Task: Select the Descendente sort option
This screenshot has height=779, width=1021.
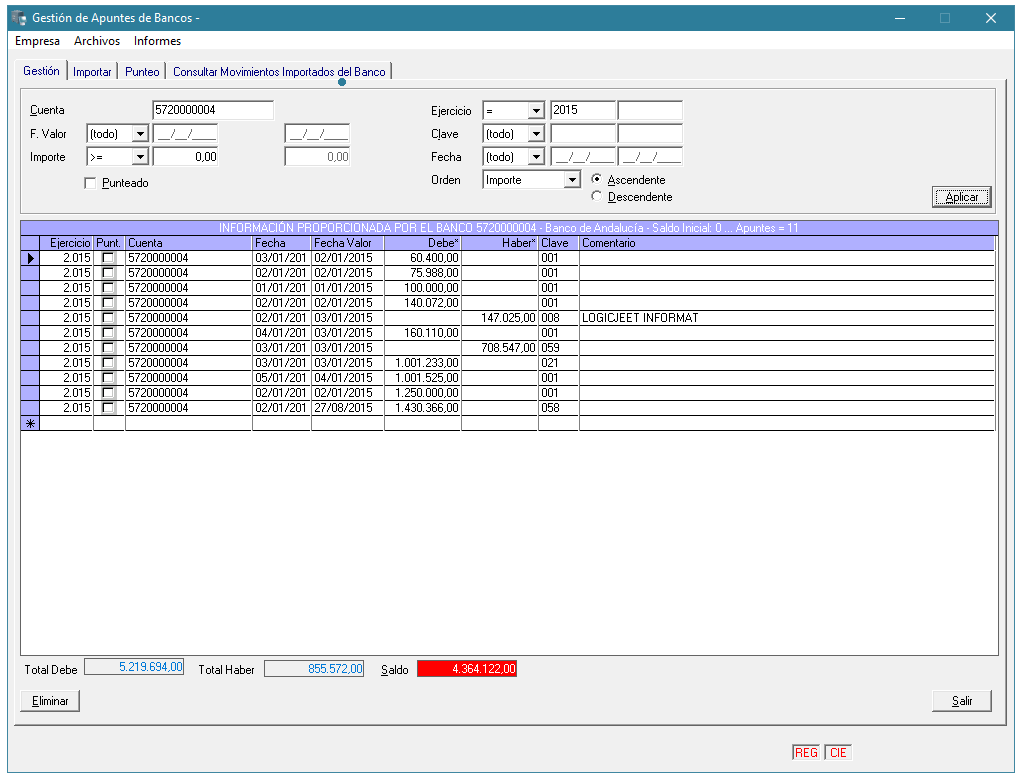Action: click(597, 197)
